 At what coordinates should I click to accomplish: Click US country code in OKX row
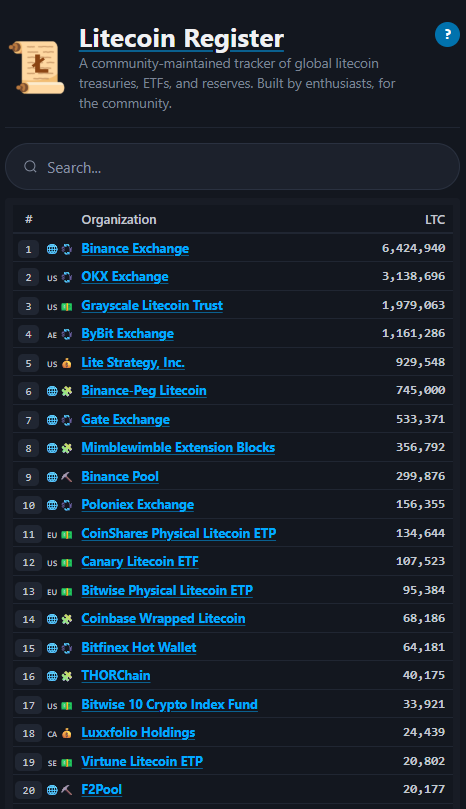(52, 278)
